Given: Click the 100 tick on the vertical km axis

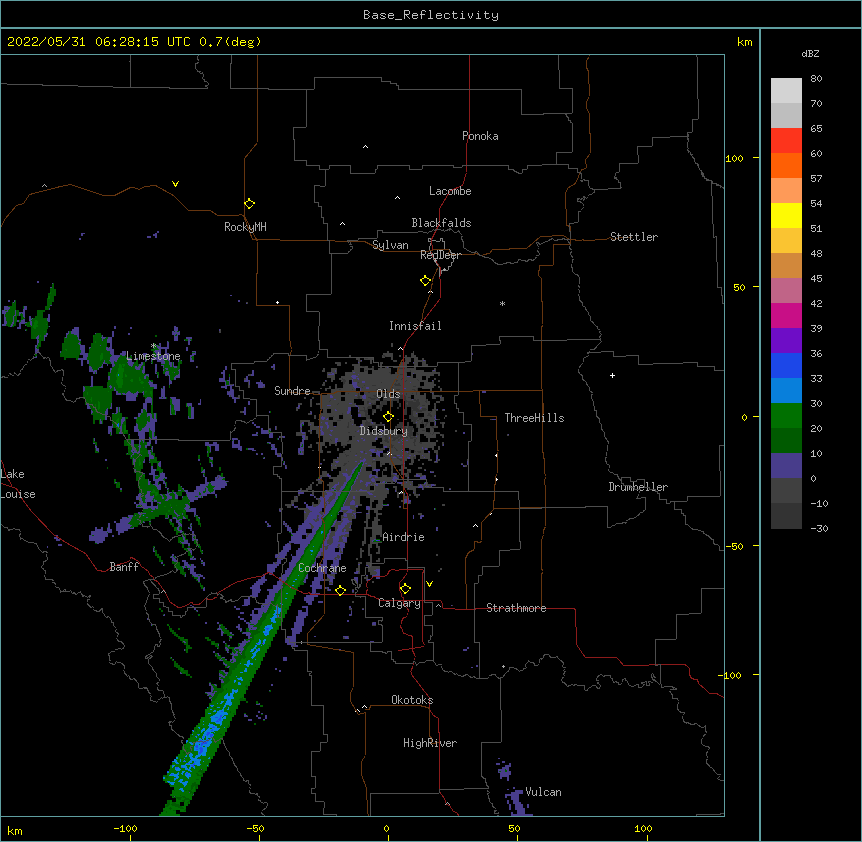Looking at the screenshot, I should [x=734, y=158].
